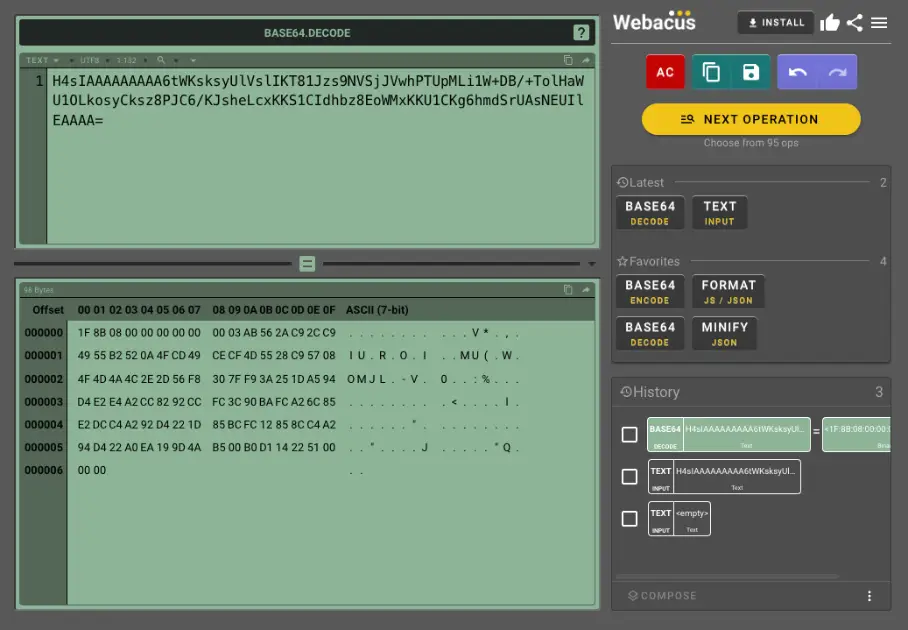This screenshot has width=908, height=630.
Task: Open the TEXT input type dropdown
Action: pos(43,60)
